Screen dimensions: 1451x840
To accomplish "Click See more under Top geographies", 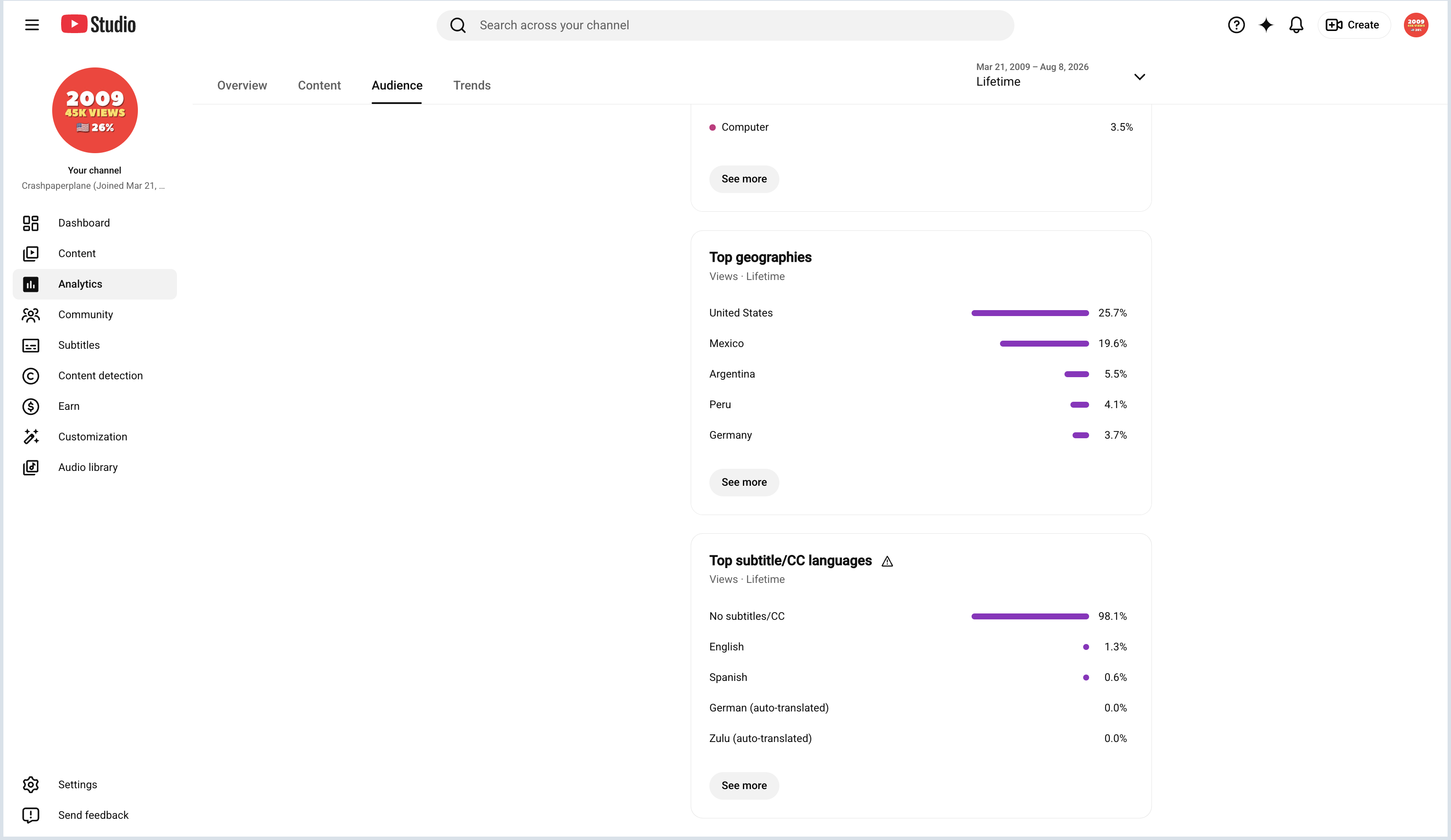I will (744, 482).
